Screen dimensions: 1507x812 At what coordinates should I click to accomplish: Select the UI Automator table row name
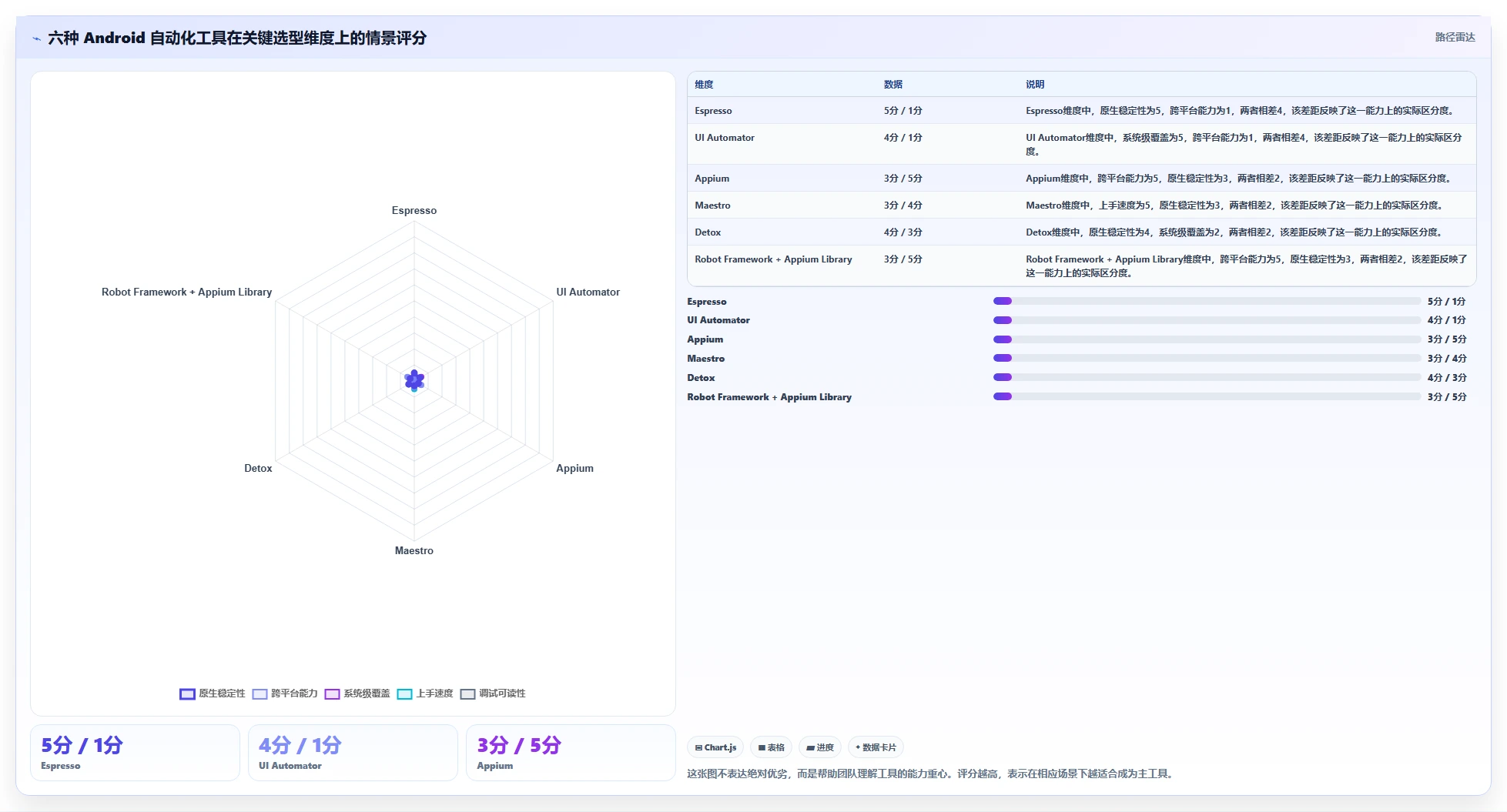point(725,138)
